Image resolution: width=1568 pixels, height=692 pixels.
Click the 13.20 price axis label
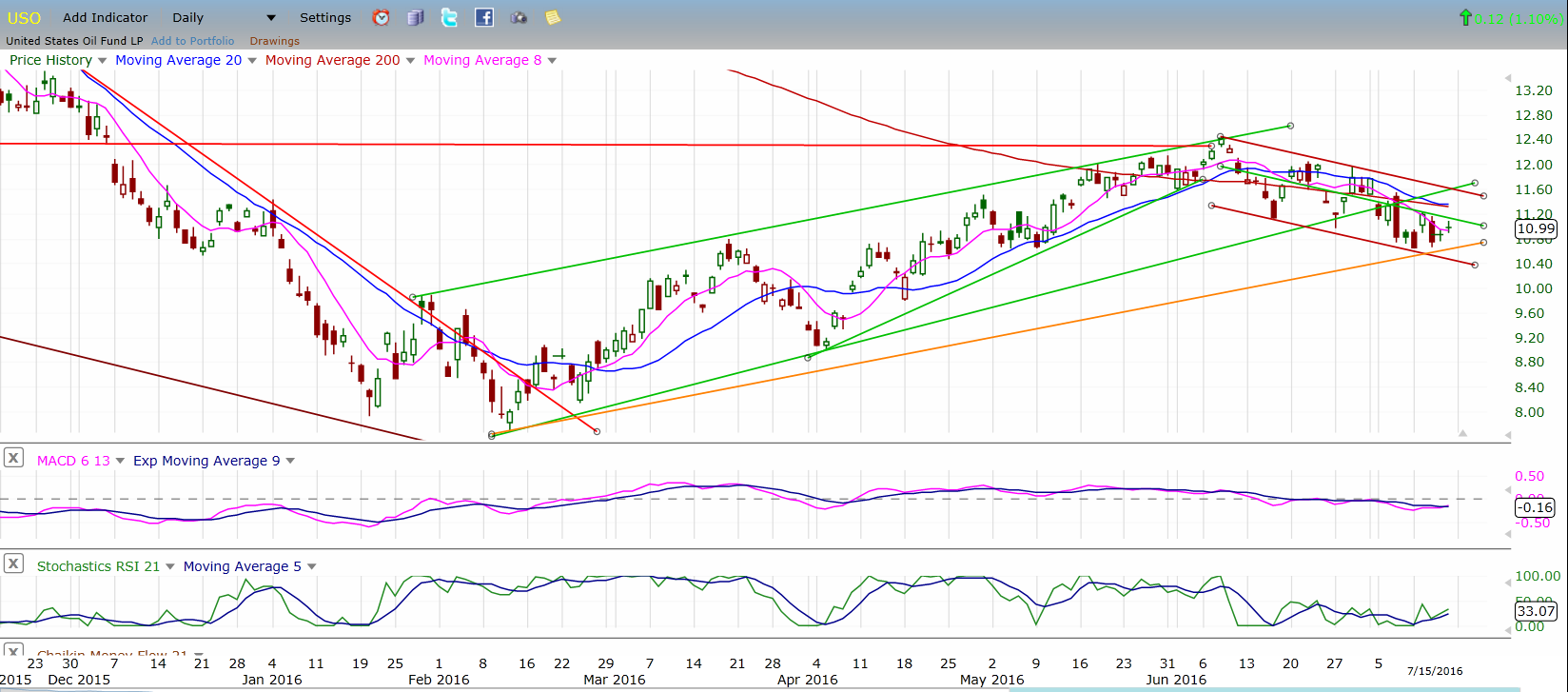[1533, 90]
